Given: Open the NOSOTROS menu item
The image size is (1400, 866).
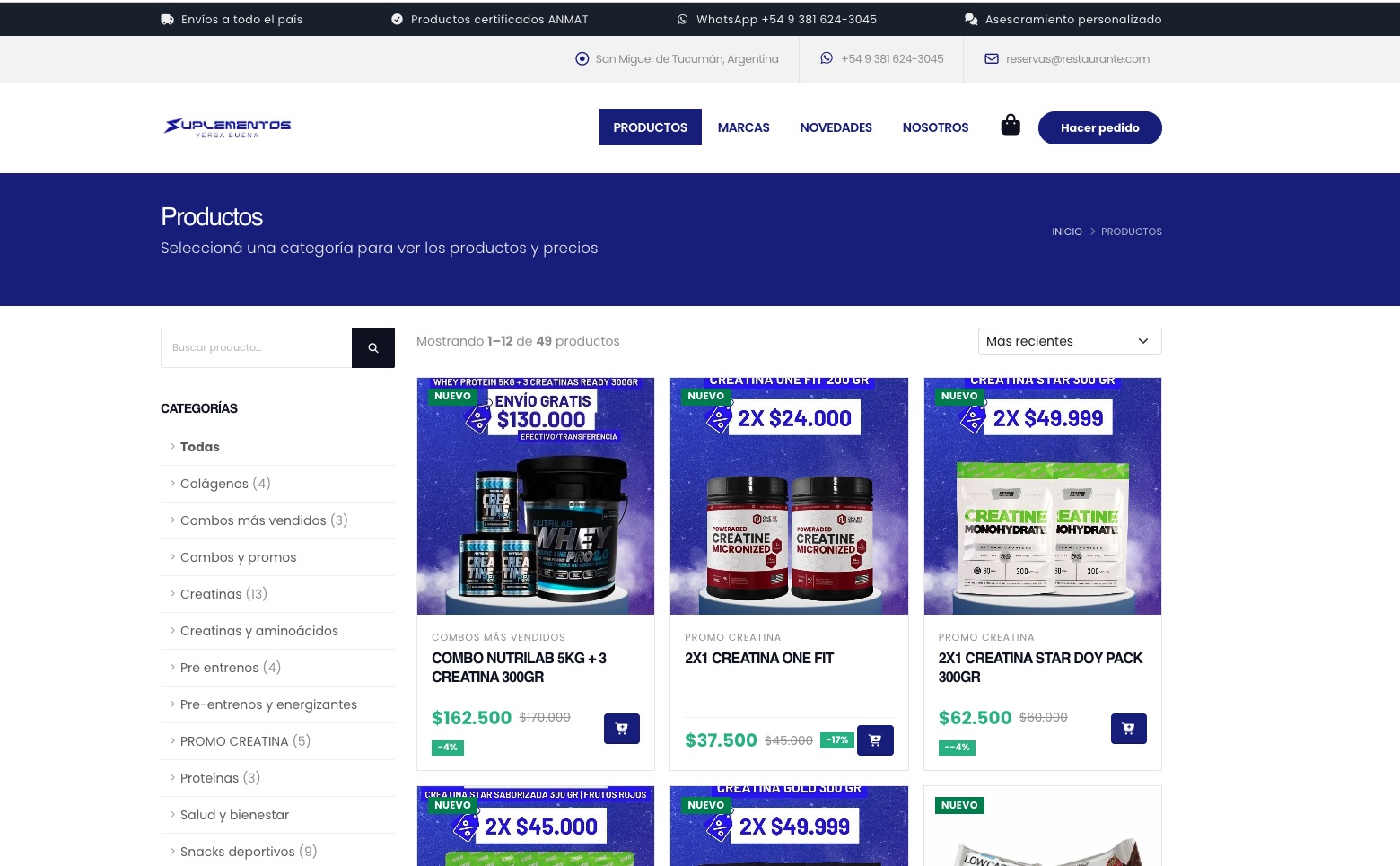Looking at the screenshot, I should click(x=935, y=127).
